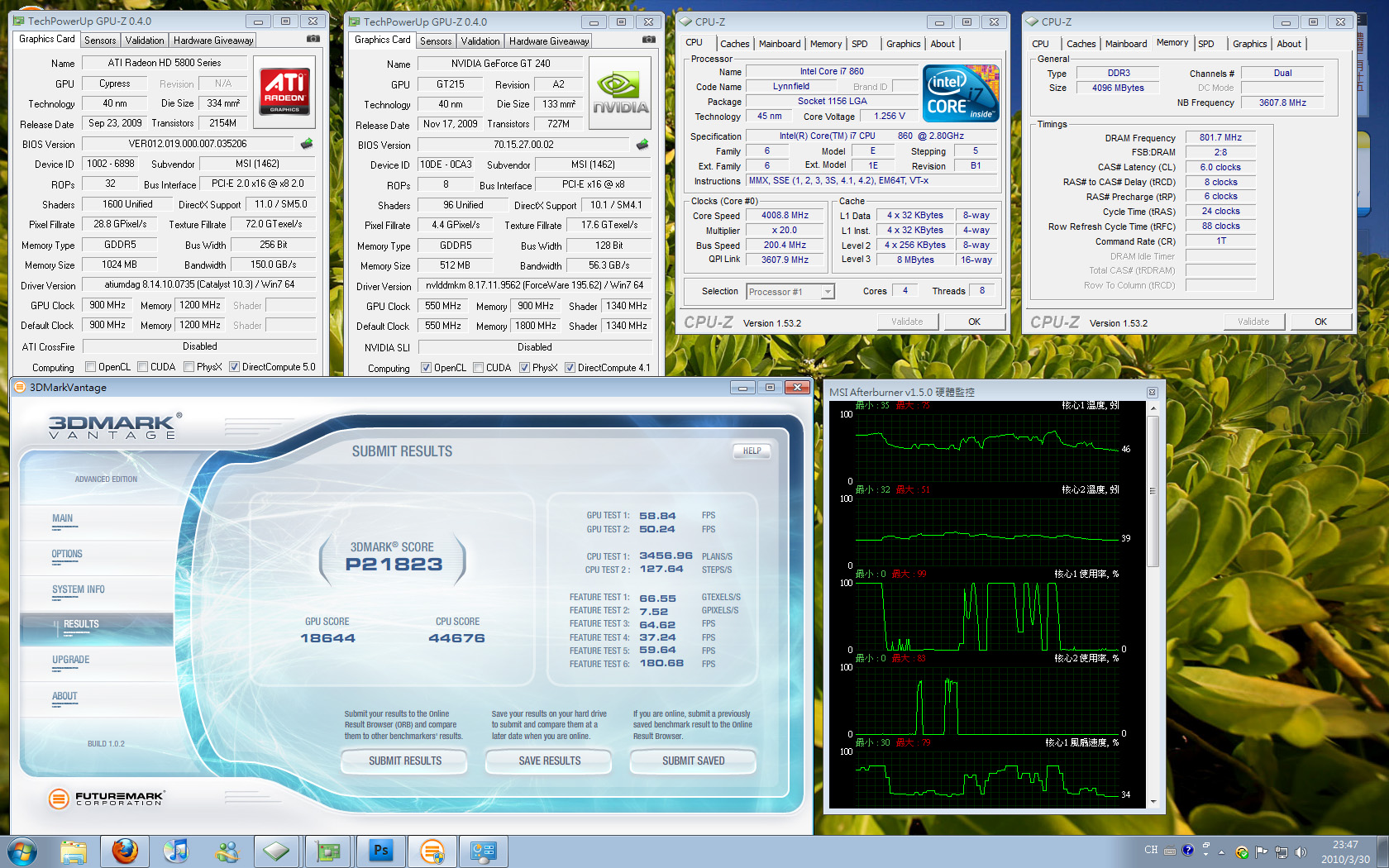Click the CPU-Z chip taskbar icon
Image resolution: width=1389 pixels, height=868 pixels.
277,851
